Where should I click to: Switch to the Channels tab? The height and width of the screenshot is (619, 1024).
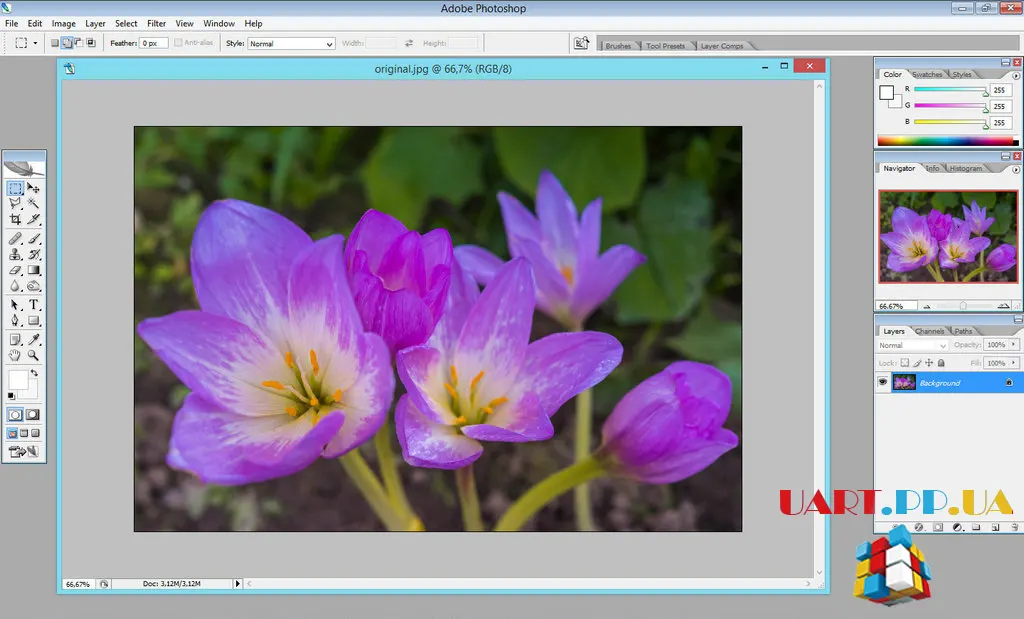930,331
